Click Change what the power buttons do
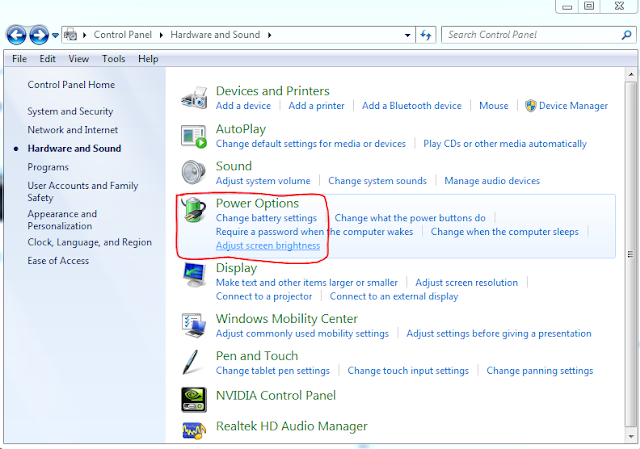 click(x=410, y=218)
